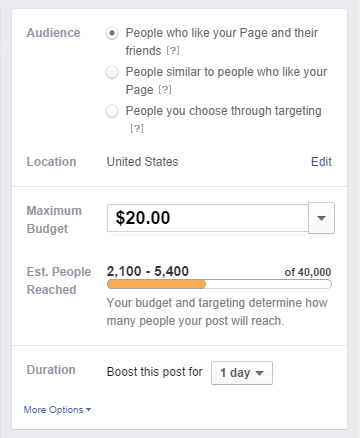Viewport: 360px width, 438px height.
Task: Open the "1 day" duration dropdown
Action: 242,373
